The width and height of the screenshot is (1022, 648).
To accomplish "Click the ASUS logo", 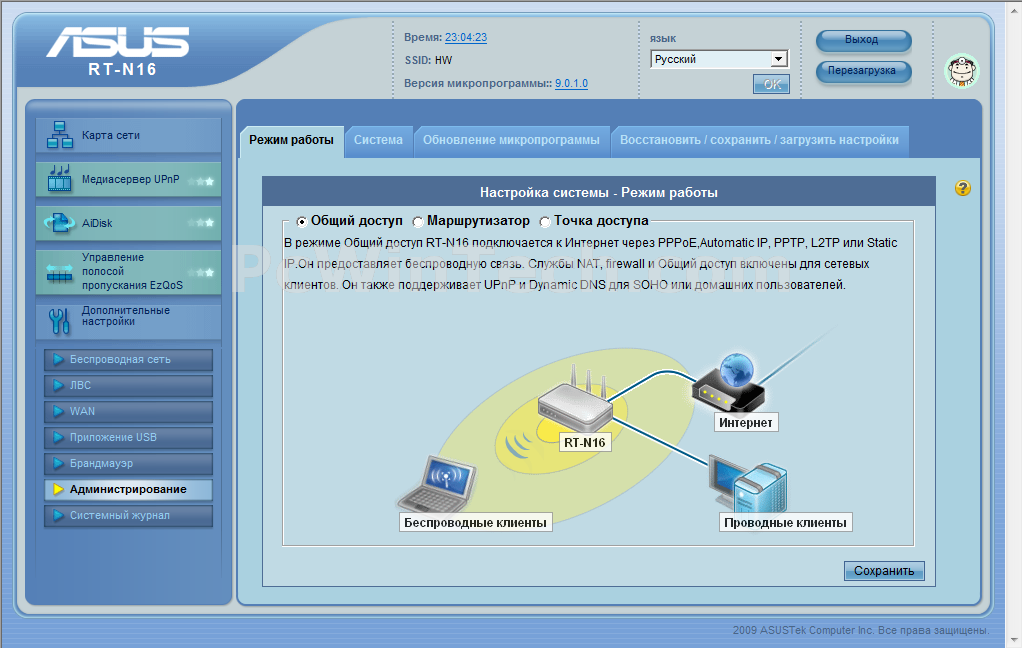I will 118,42.
